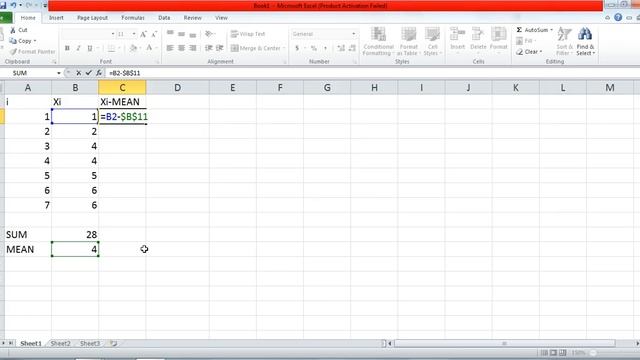Screen dimensions: 640x360
Task: Click Merge & Center button
Action: tap(256, 48)
